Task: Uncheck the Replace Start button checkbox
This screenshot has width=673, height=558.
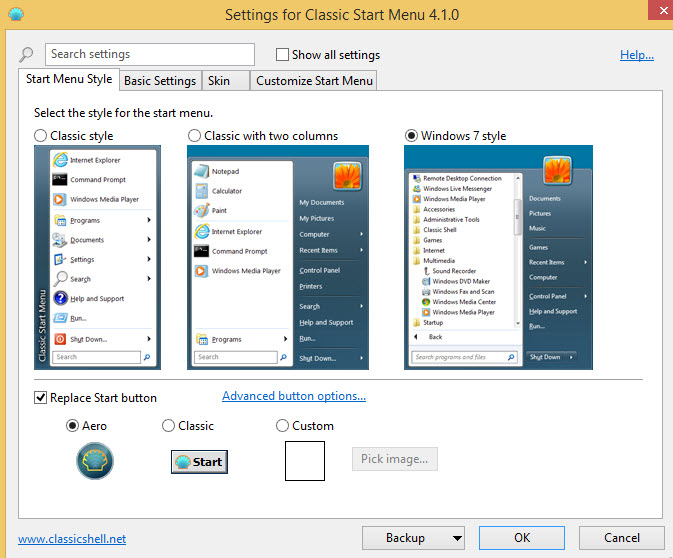Action: click(x=40, y=397)
